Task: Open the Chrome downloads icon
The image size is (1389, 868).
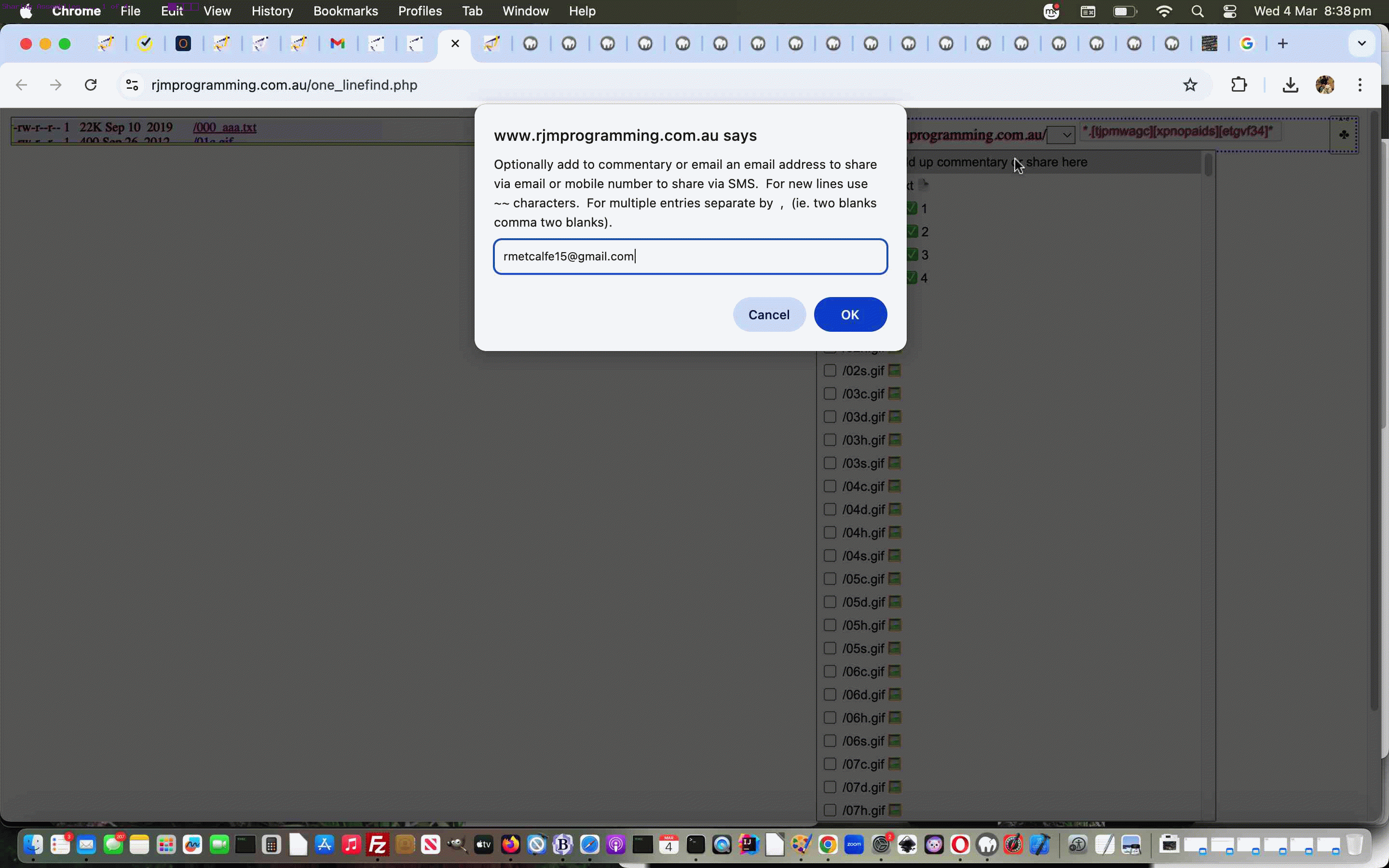Action: 1290,85
